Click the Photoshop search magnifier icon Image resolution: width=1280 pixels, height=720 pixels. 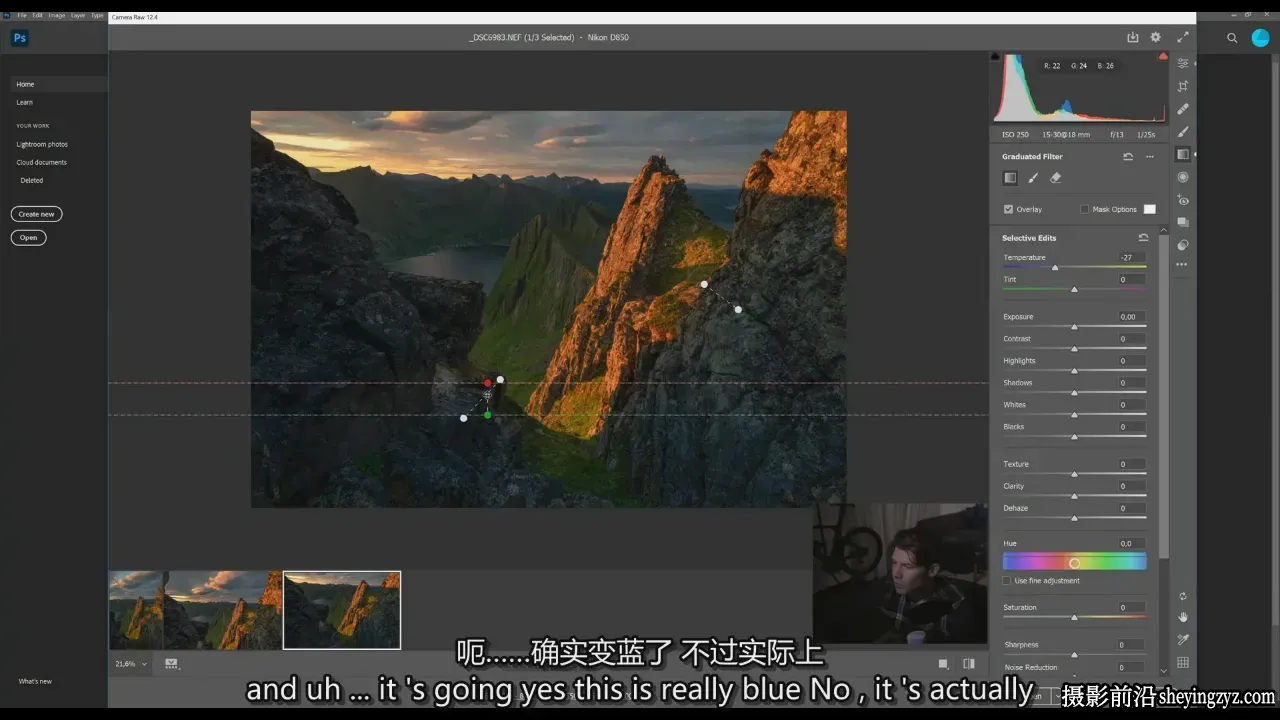pos(1232,38)
